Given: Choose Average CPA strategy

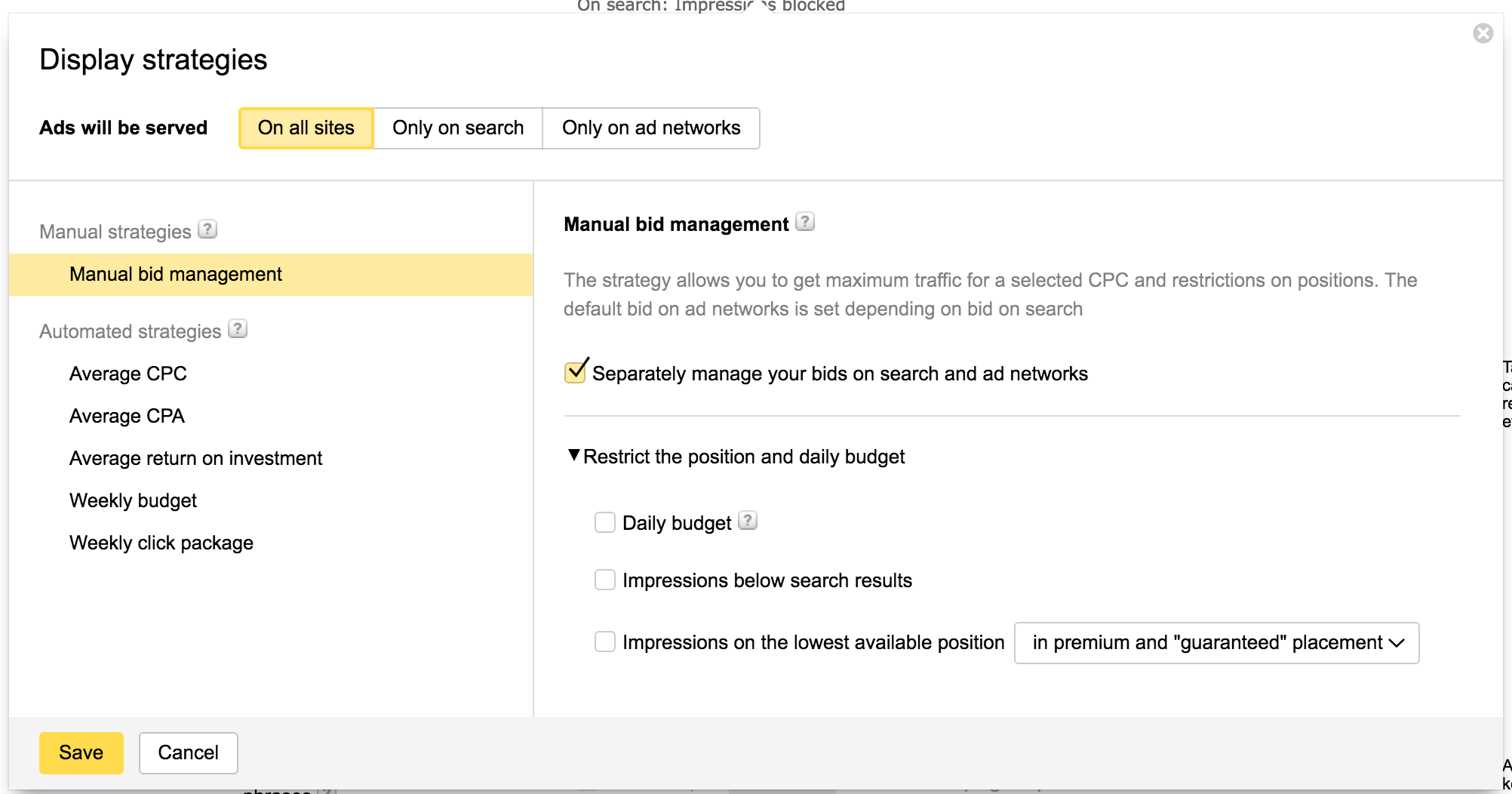Looking at the screenshot, I should [x=127, y=416].
